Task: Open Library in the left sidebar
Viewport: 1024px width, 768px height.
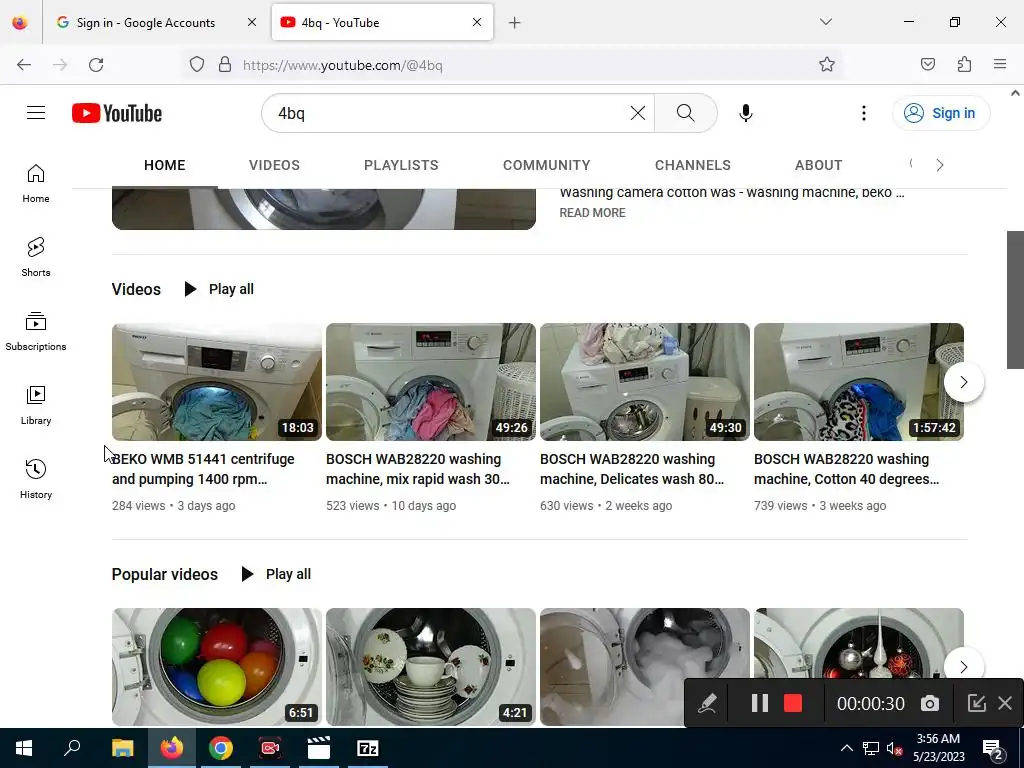Action: (36, 406)
